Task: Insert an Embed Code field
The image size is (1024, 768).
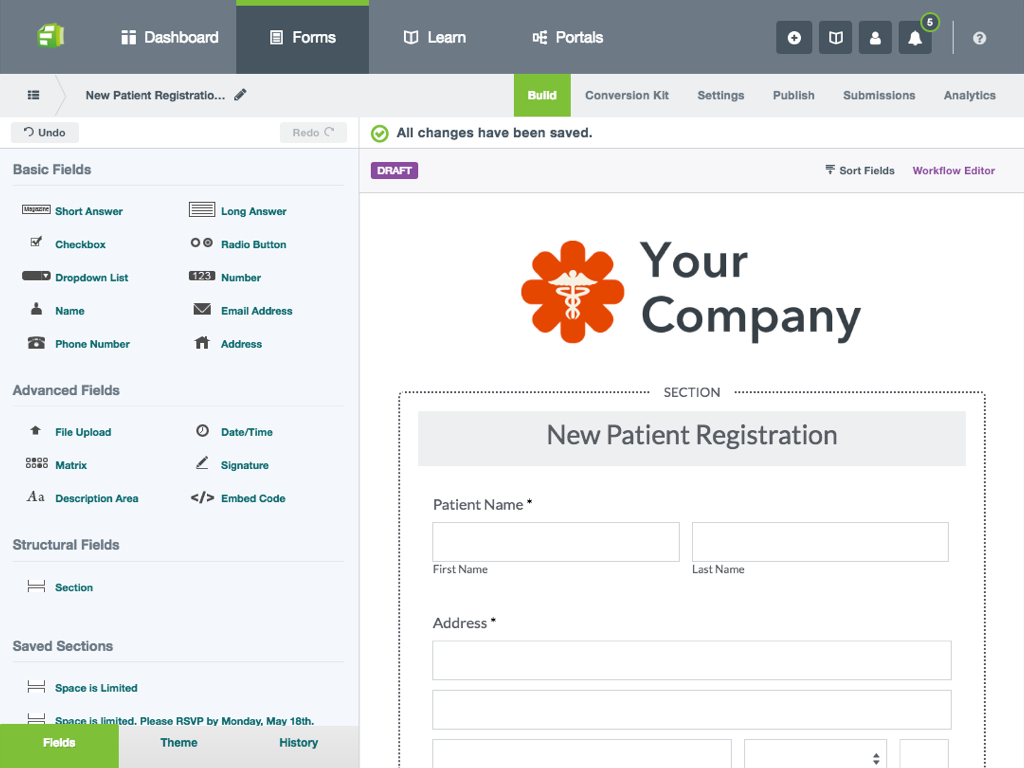Action: click(x=253, y=498)
